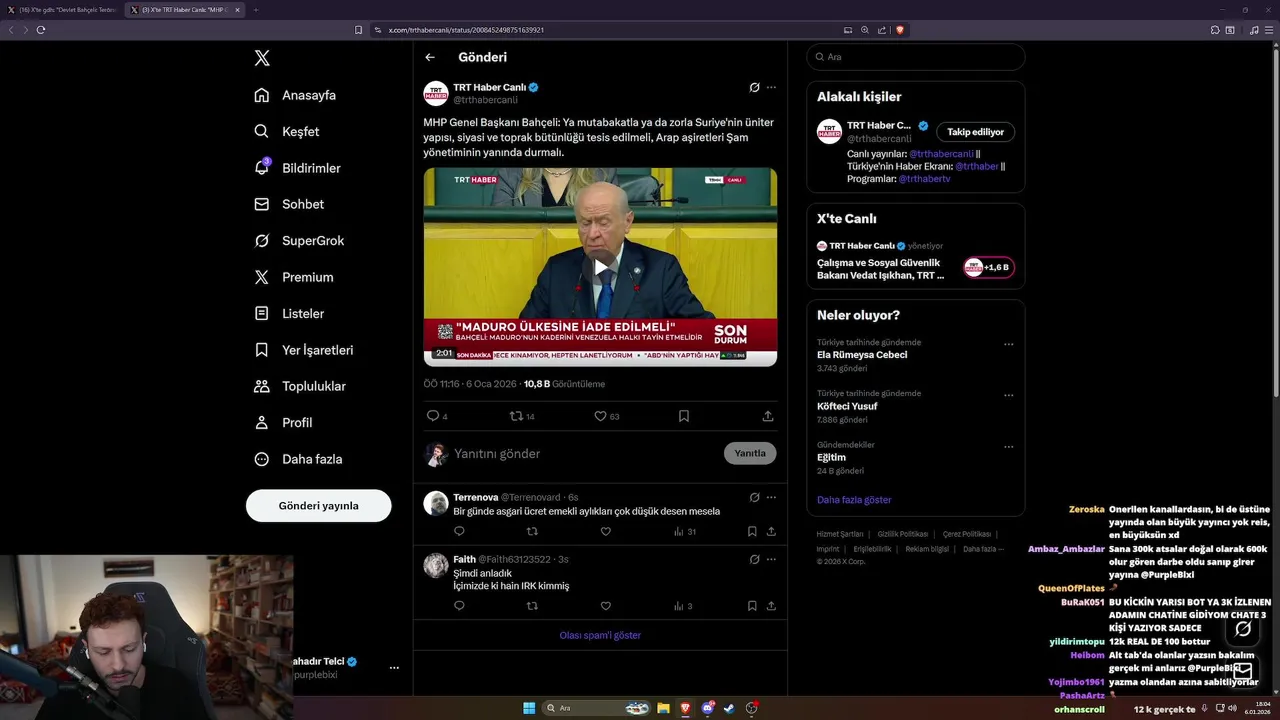The height and width of the screenshot is (720, 1280).
Task: Bookmark Faith's comment
Action: pos(752,606)
